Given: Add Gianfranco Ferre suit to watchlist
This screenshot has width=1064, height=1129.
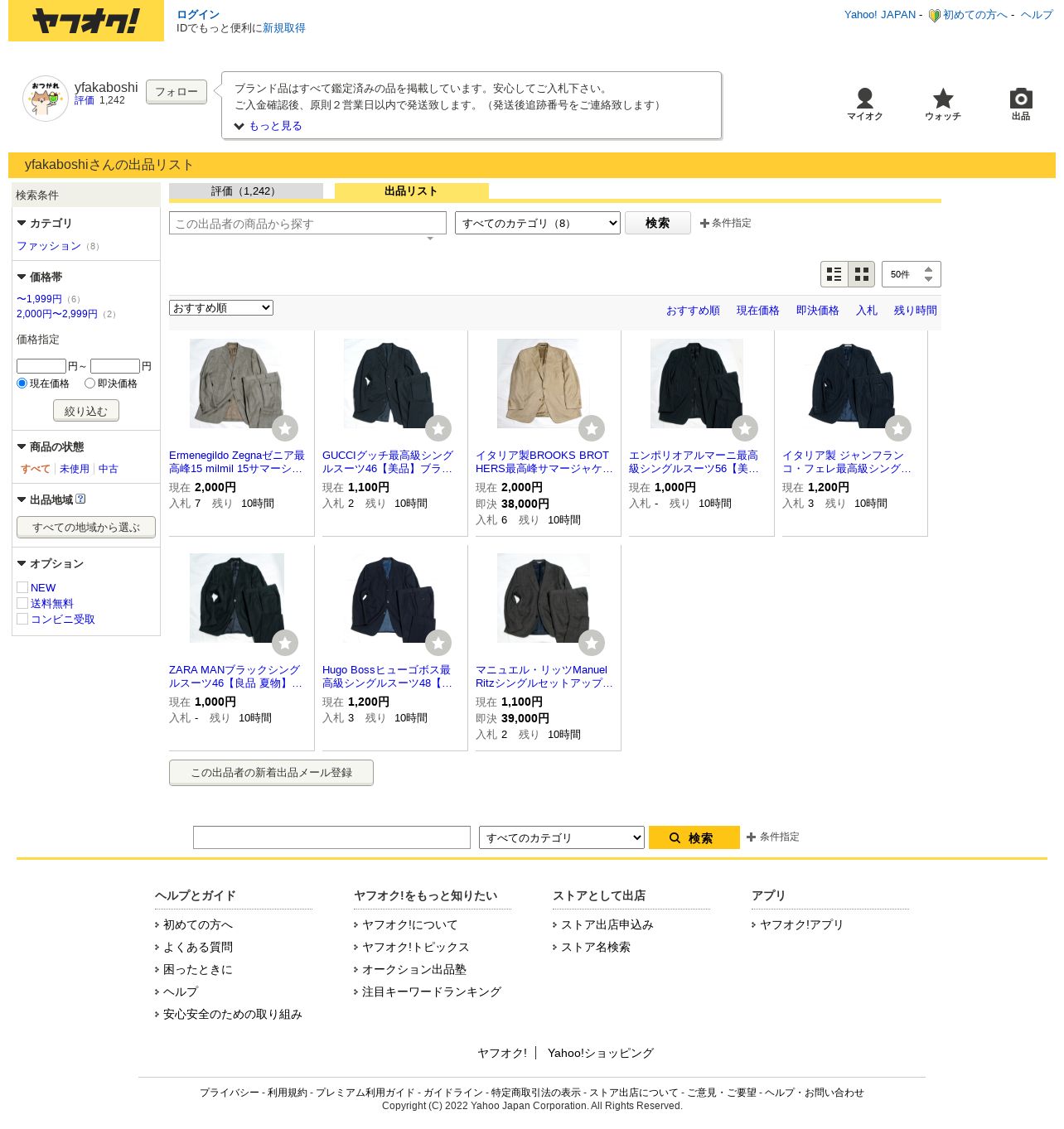Looking at the screenshot, I should (898, 428).
